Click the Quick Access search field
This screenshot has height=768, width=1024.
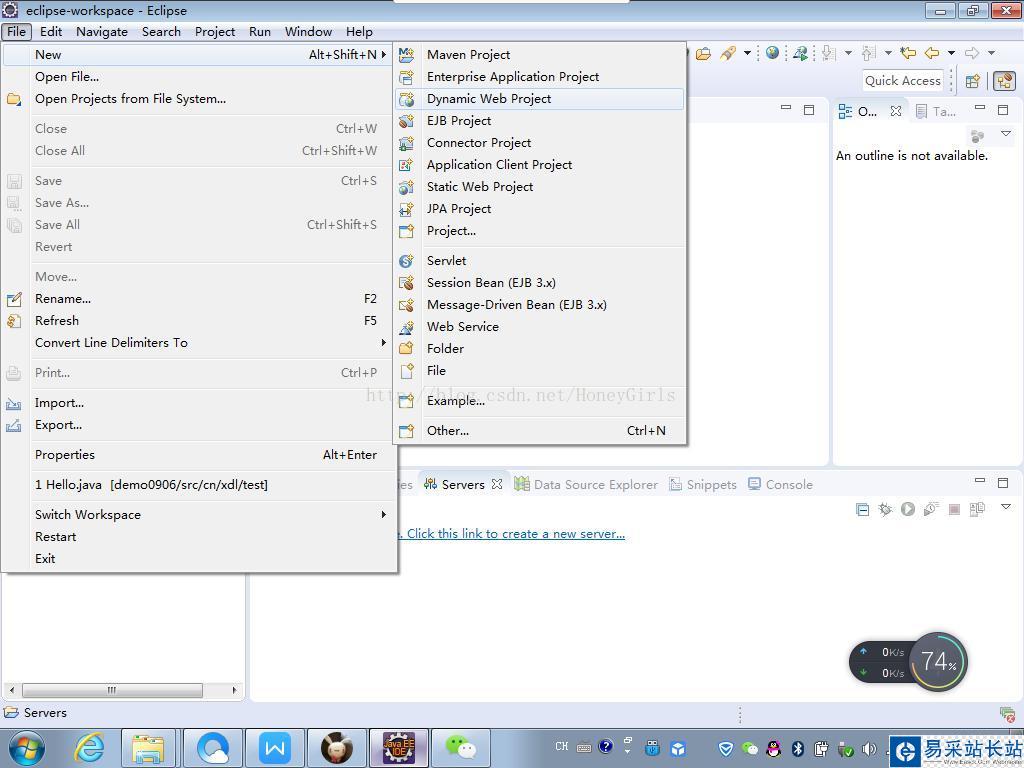(x=903, y=81)
